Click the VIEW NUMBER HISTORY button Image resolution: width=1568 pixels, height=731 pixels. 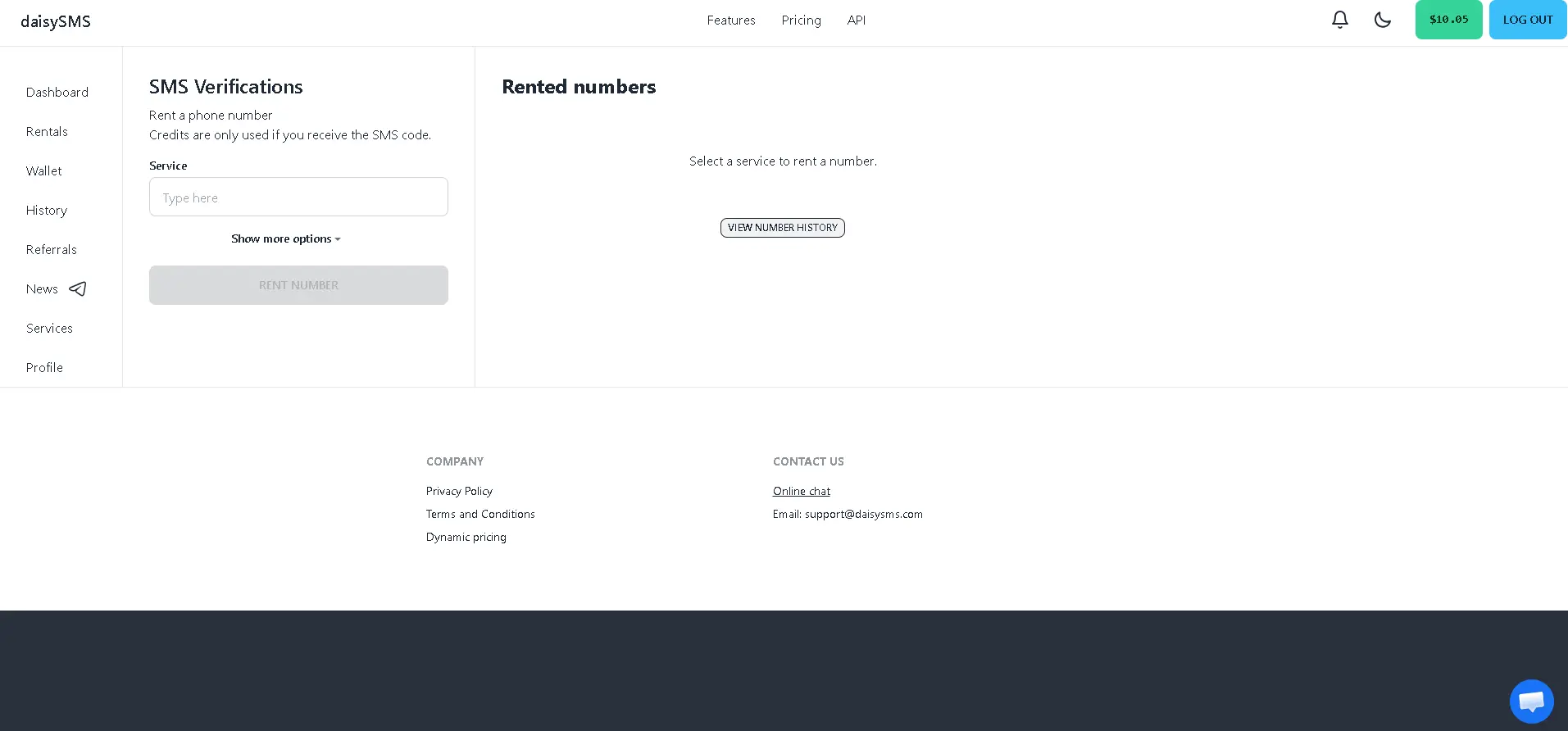pyautogui.click(x=783, y=228)
